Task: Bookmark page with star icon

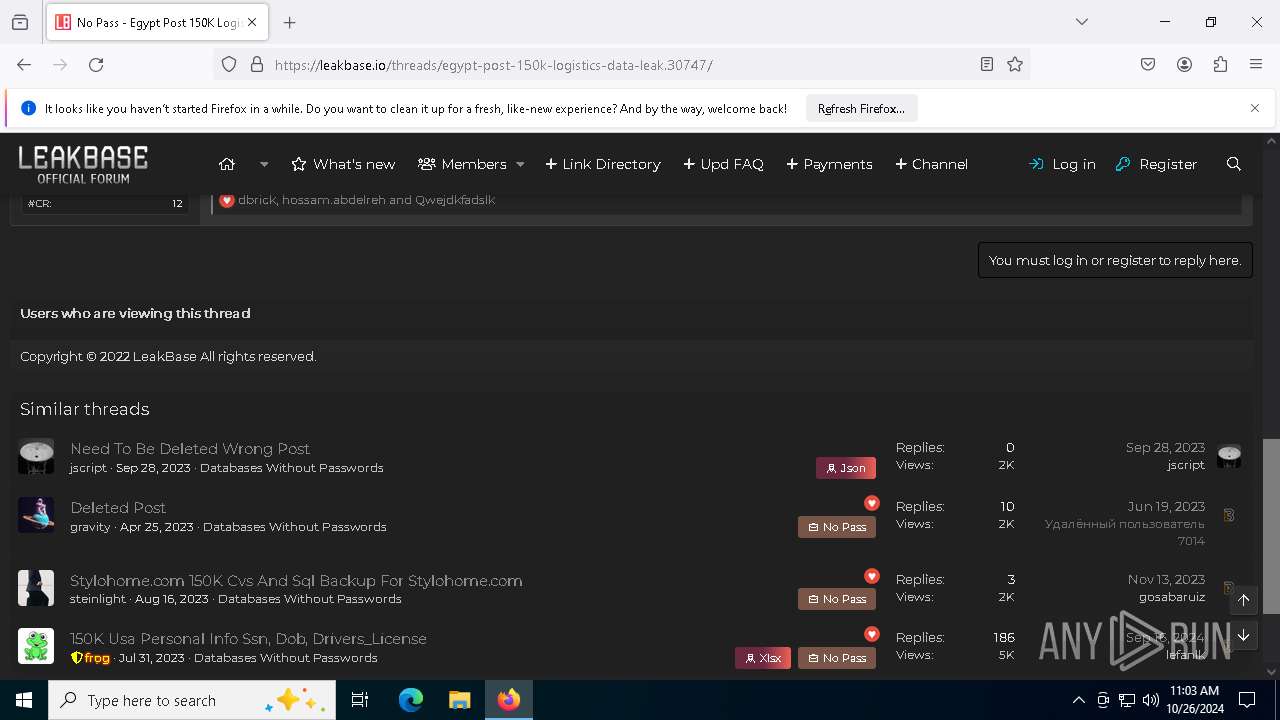Action: tap(1015, 64)
